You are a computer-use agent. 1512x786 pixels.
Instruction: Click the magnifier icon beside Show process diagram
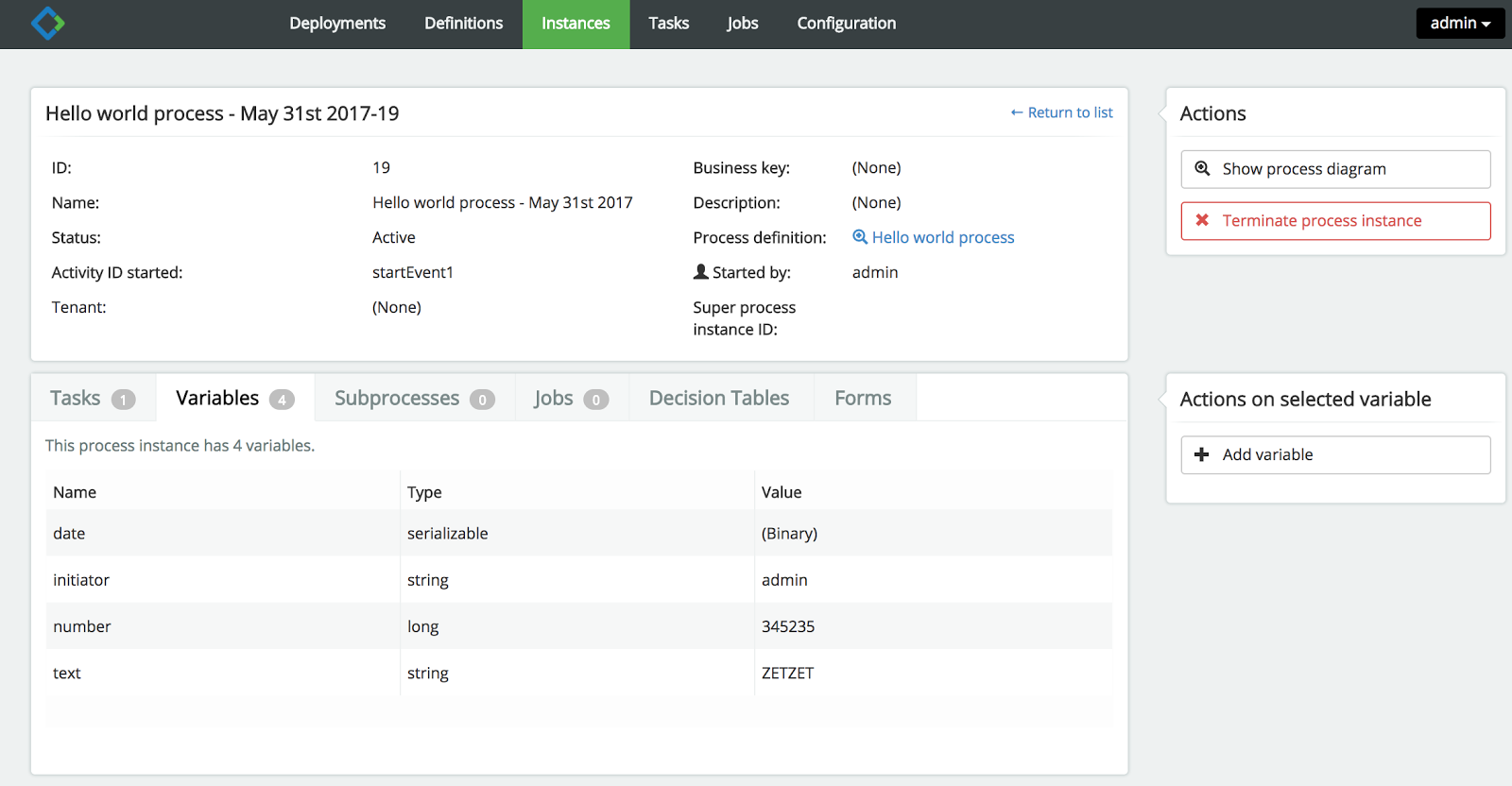point(1202,169)
